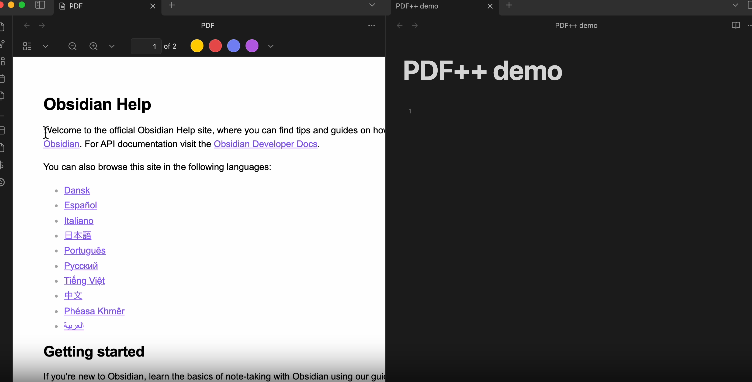This screenshot has width=752, height=382.
Task: Open the Dansk language link
Action: pyautogui.click(x=77, y=190)
